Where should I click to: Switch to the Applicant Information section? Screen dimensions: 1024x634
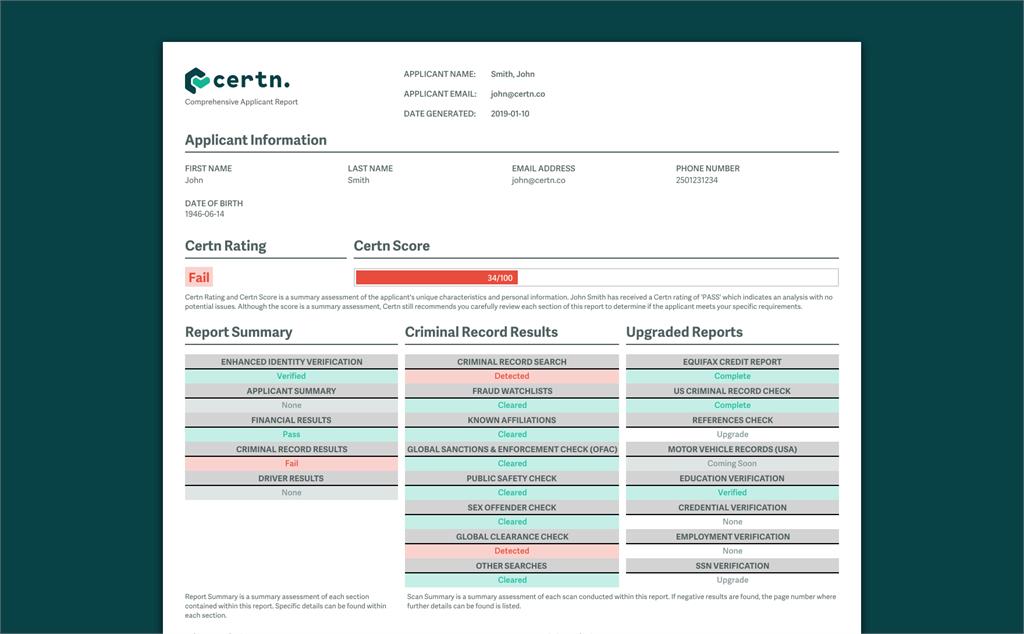(x=255, y=140)
